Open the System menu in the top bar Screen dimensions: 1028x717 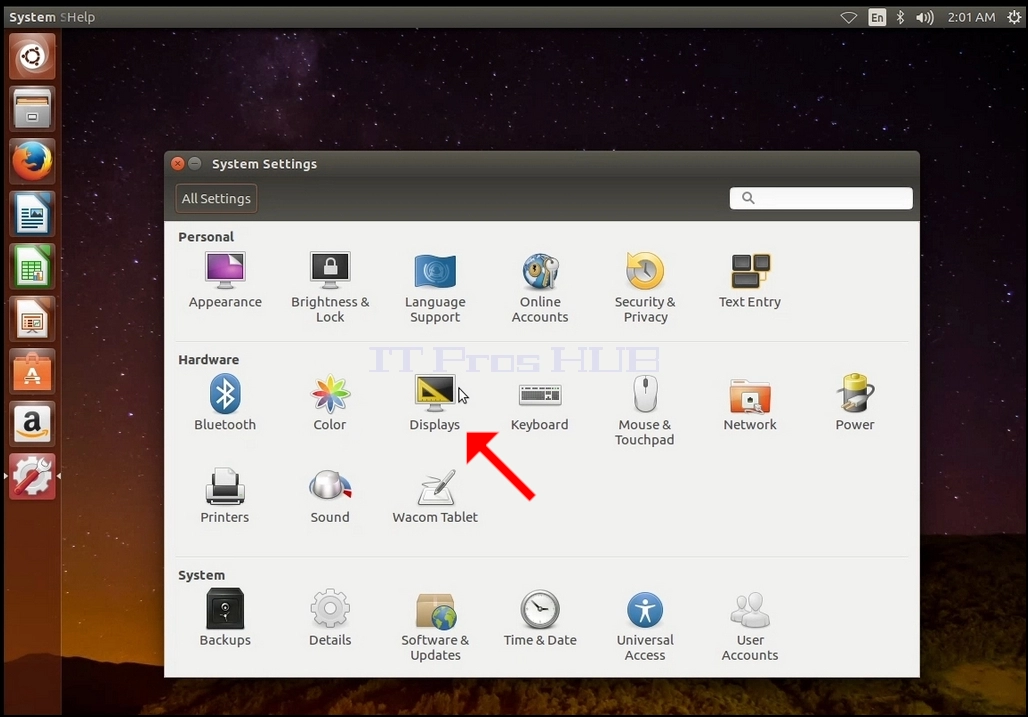pyautogui.click(x=32, y=17)
